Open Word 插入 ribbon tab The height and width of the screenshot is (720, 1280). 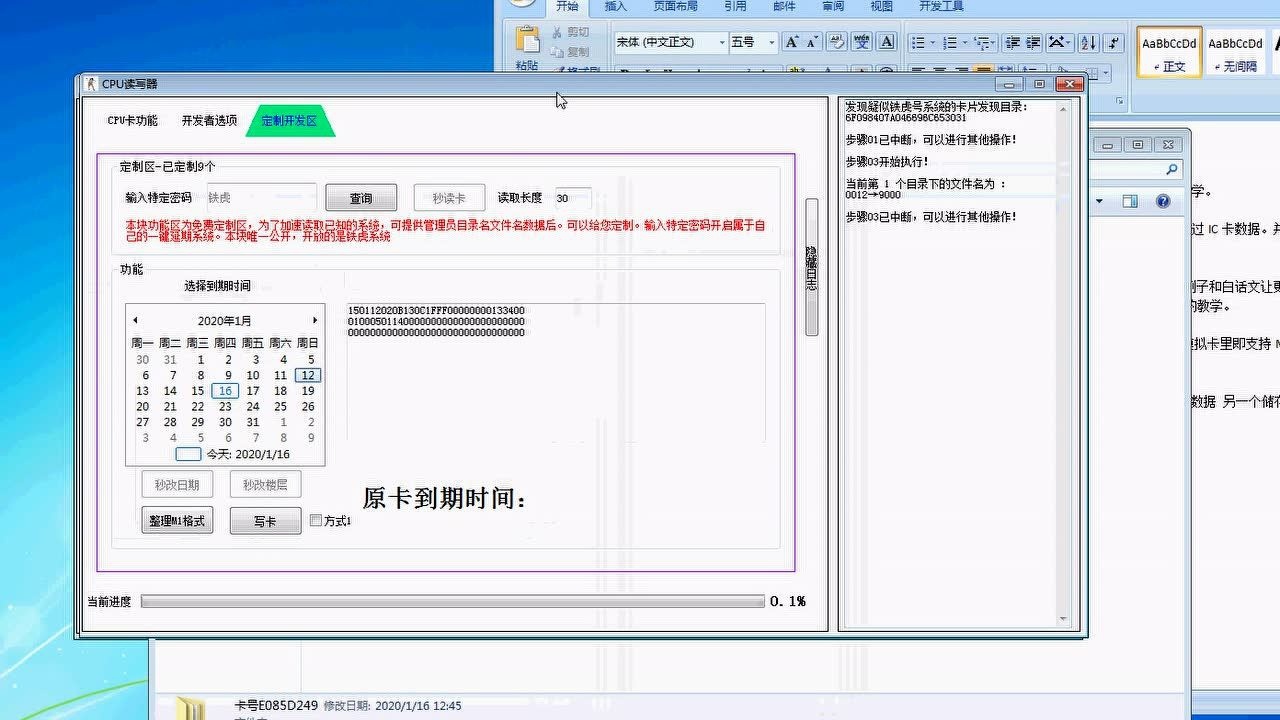tap(616, 6)
